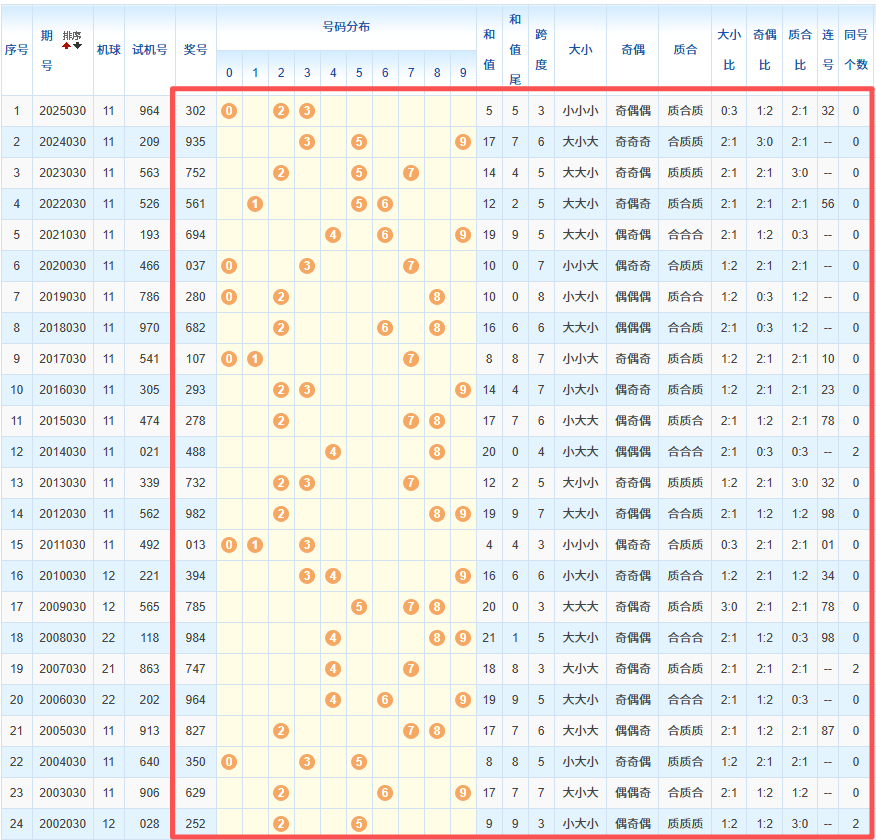Viewport: 876px width, 840px height.
Task: Click orange ball 0 in row 1
Action: (x=229, y=111)
